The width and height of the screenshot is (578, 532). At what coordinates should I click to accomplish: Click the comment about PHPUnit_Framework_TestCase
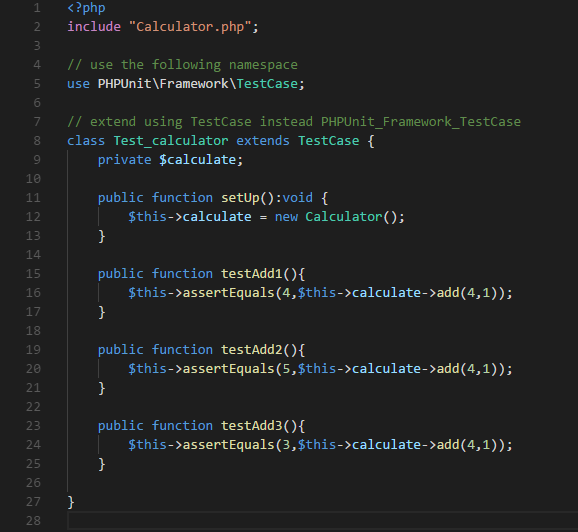(294, 122)
